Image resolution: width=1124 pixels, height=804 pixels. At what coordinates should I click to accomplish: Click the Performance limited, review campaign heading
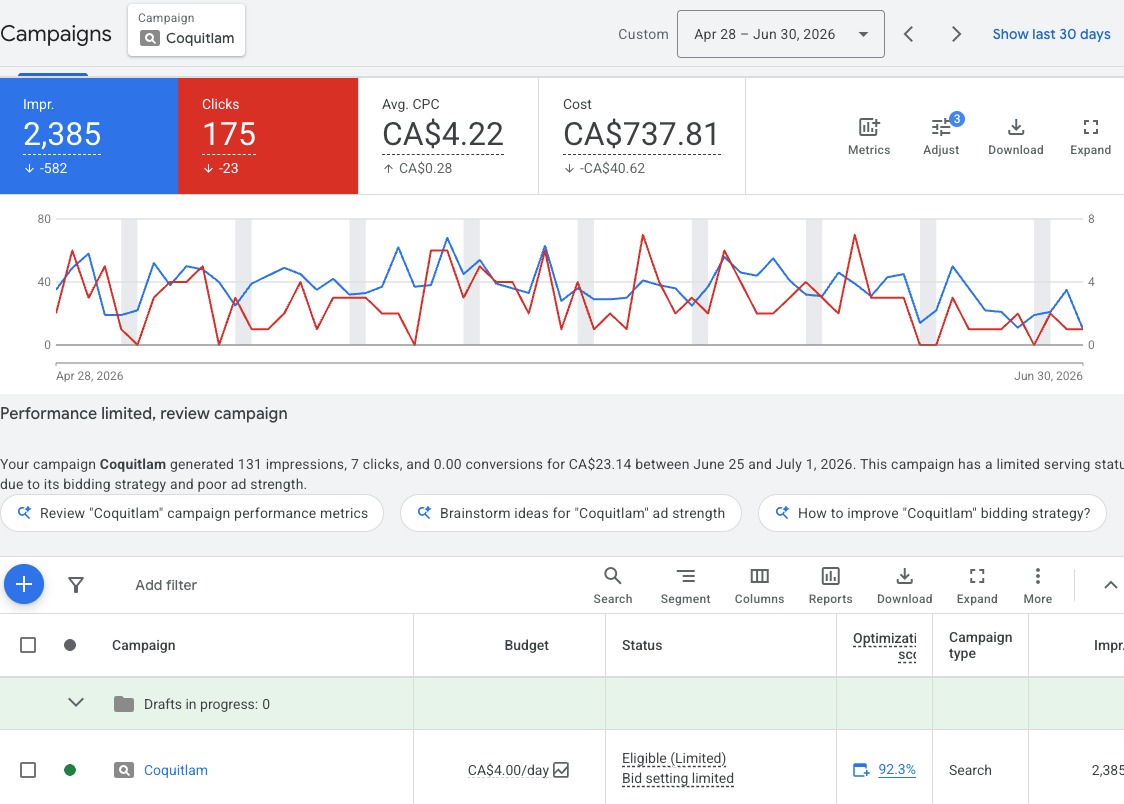click(143, 413)
